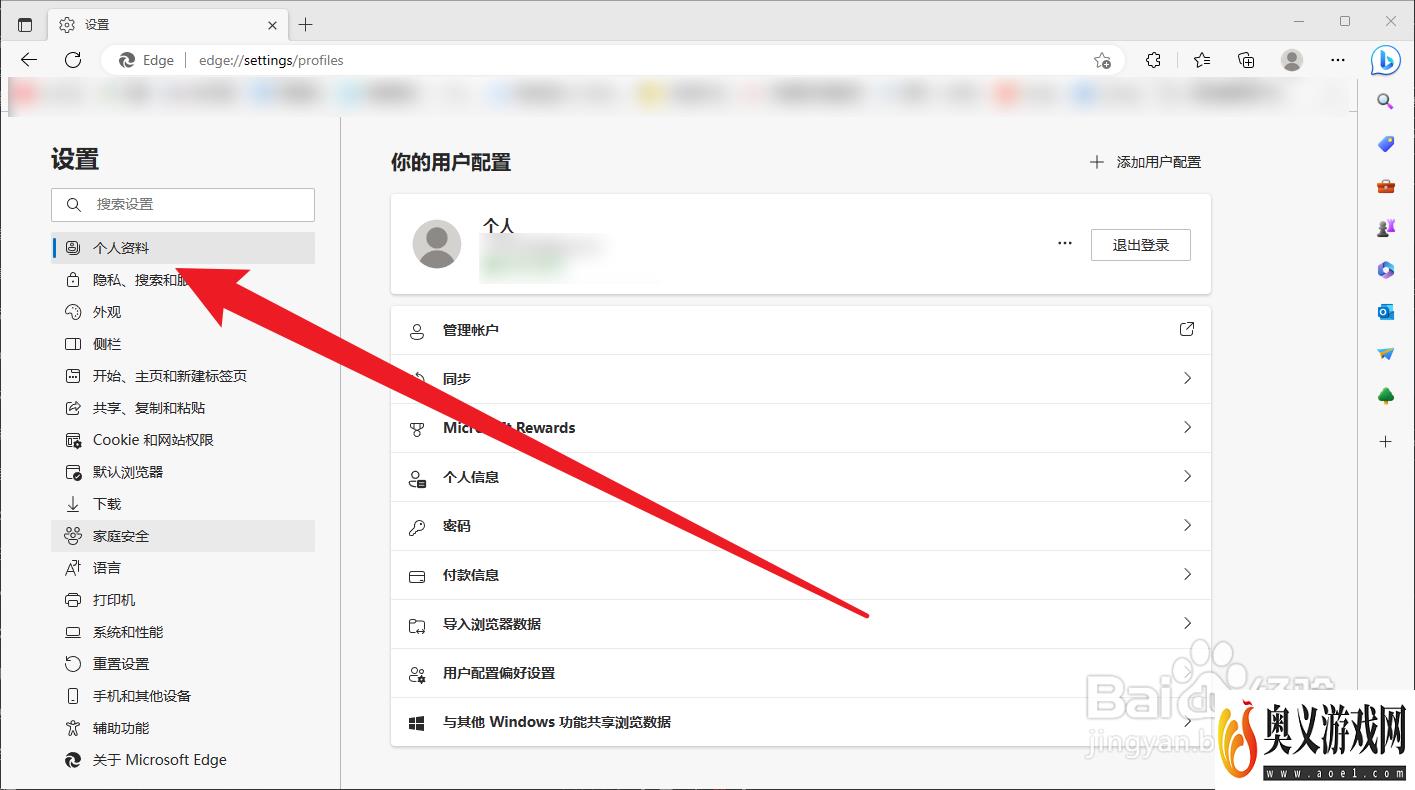Open Cookie 和网站权限 settings

coord(183,440)
